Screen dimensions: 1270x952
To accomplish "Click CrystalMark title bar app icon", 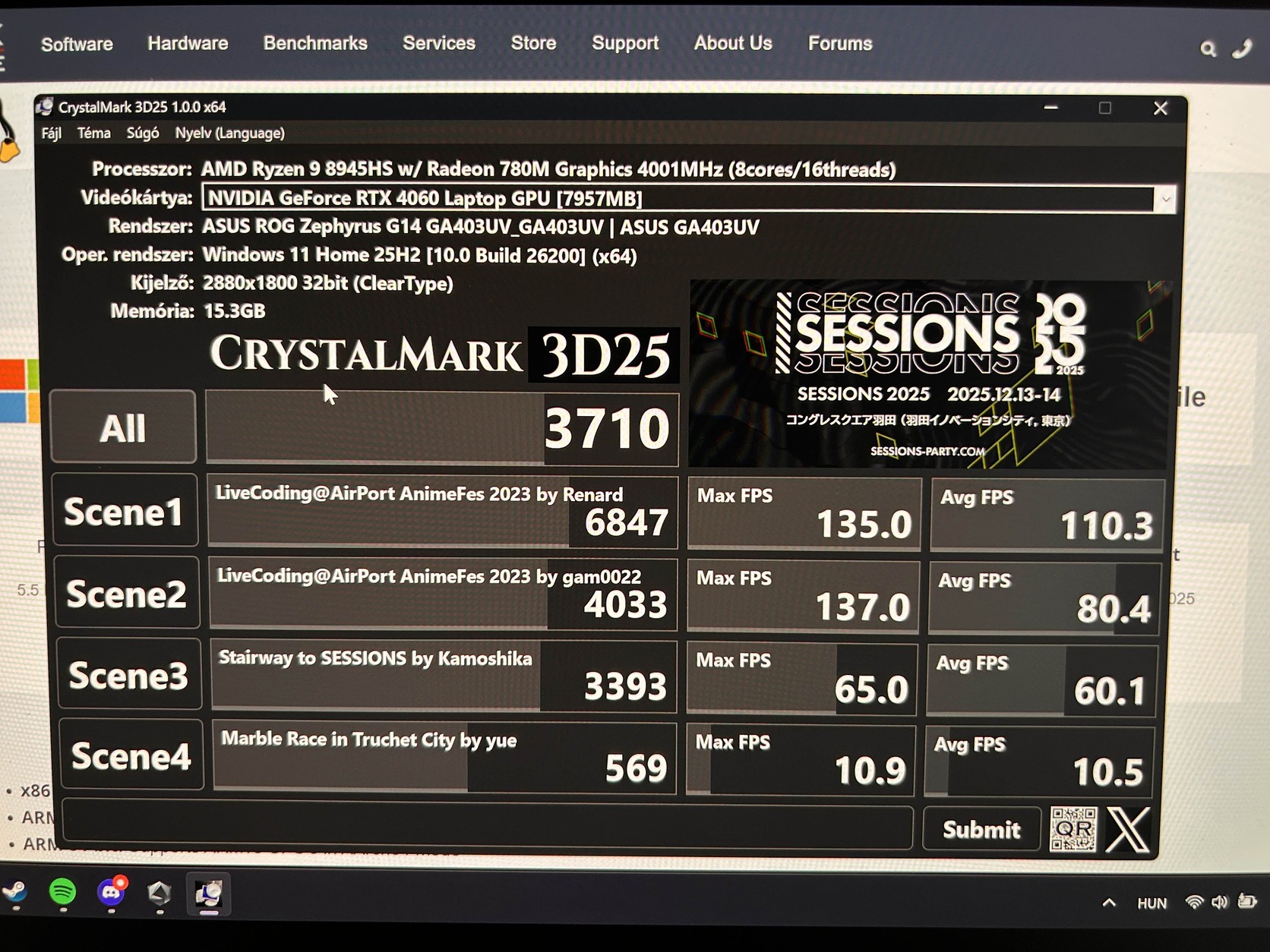I will click(45, 107).
